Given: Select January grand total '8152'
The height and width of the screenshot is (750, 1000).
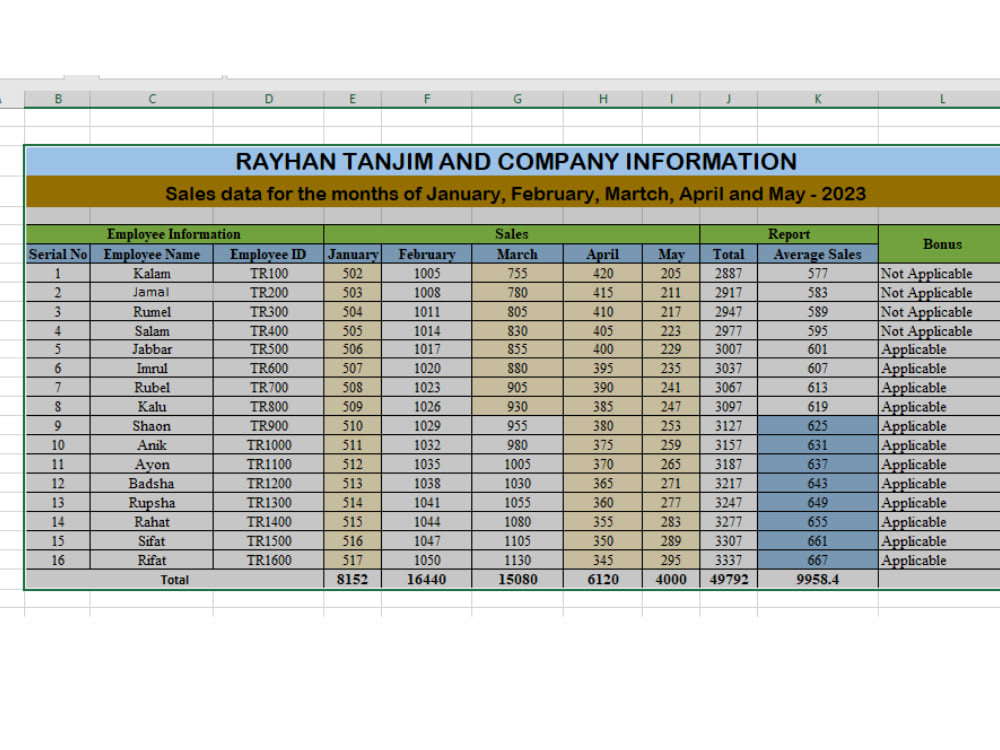Looking at the screenshot, I should 353,579.
